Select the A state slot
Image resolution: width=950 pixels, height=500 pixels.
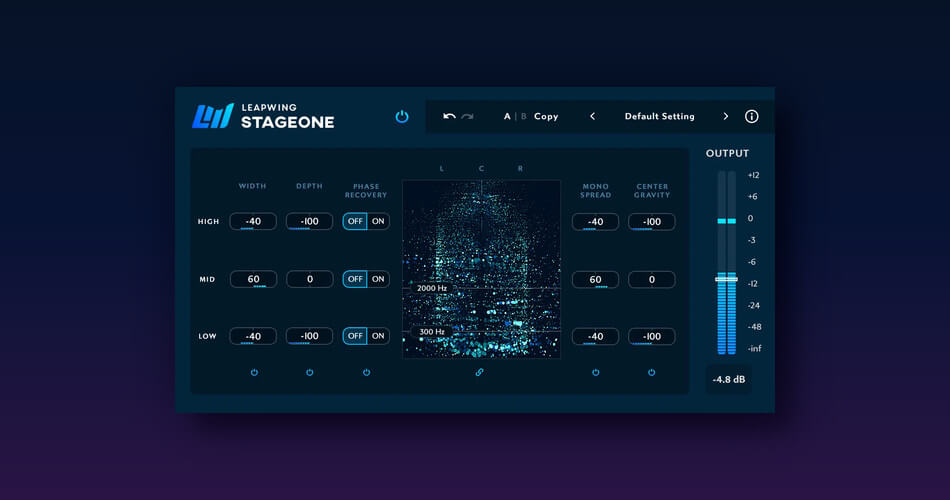(x=507, y=116)
